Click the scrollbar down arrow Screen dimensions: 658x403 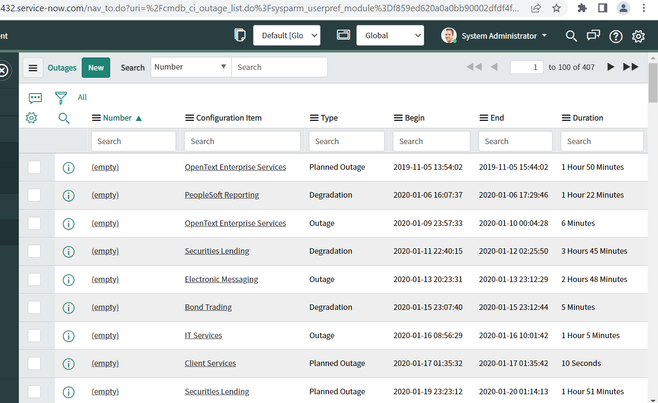click(653, 400)
